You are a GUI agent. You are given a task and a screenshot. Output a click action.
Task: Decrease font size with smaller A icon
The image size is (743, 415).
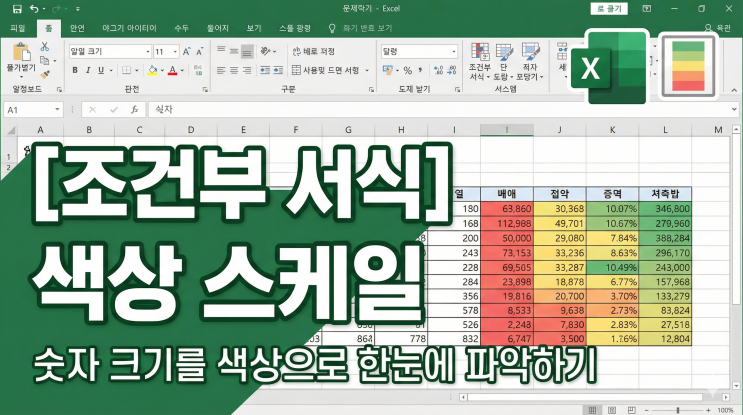click(x=199, y=51)
